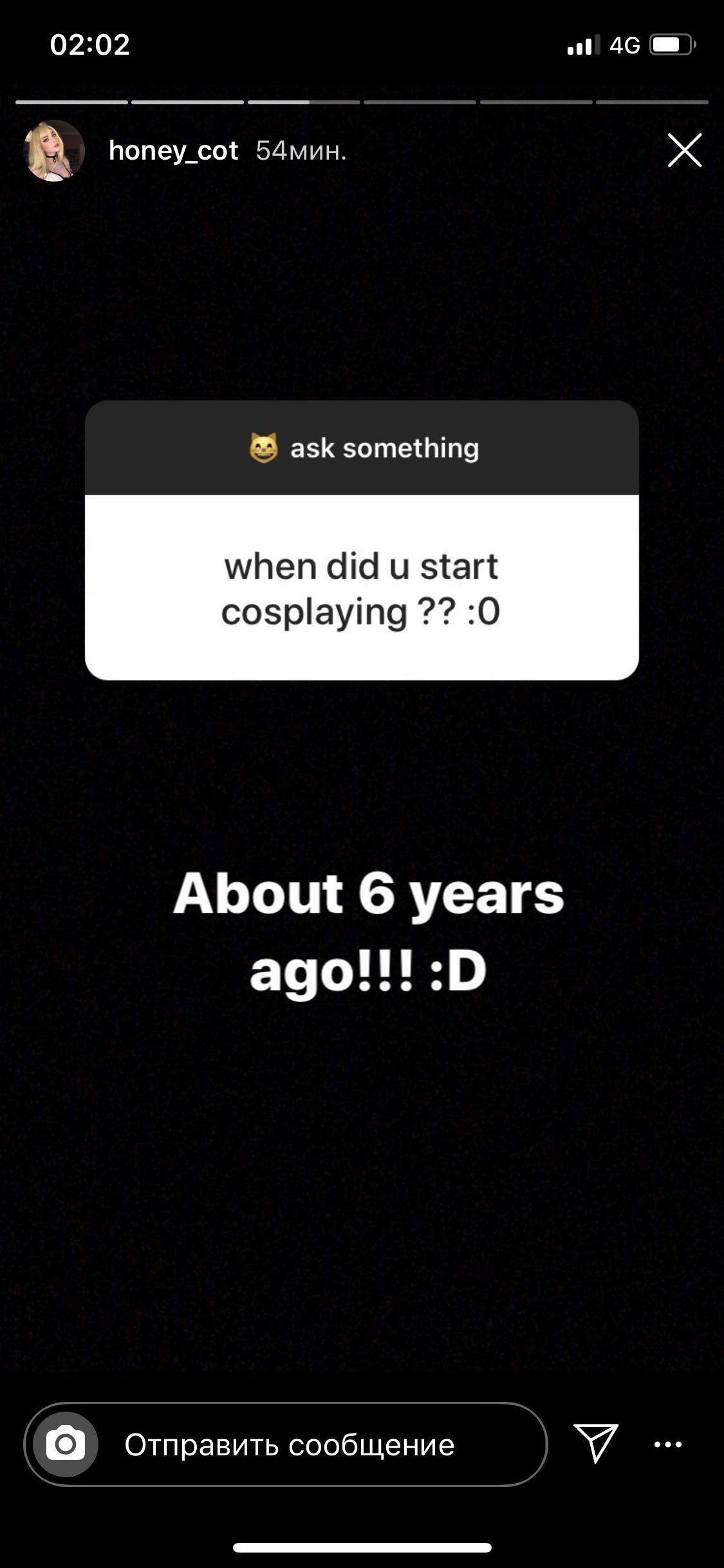Tap the cellular signal bars icon
The image size is (724, 1568).
click(584, 45)
